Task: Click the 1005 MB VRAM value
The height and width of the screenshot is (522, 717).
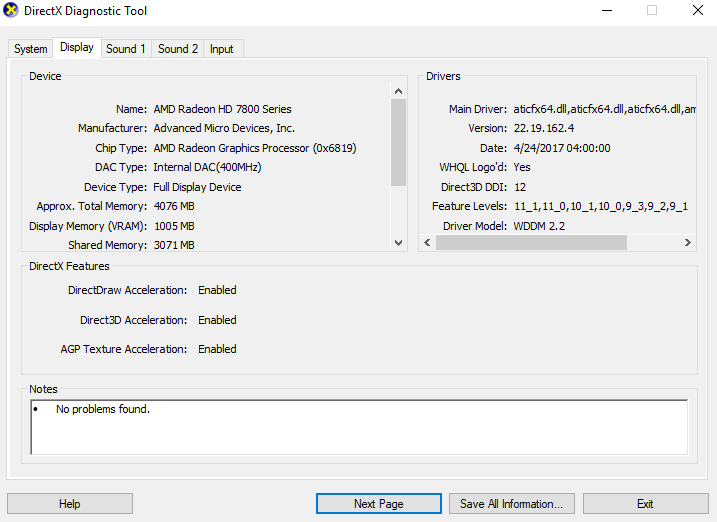Action: (174, 226)
